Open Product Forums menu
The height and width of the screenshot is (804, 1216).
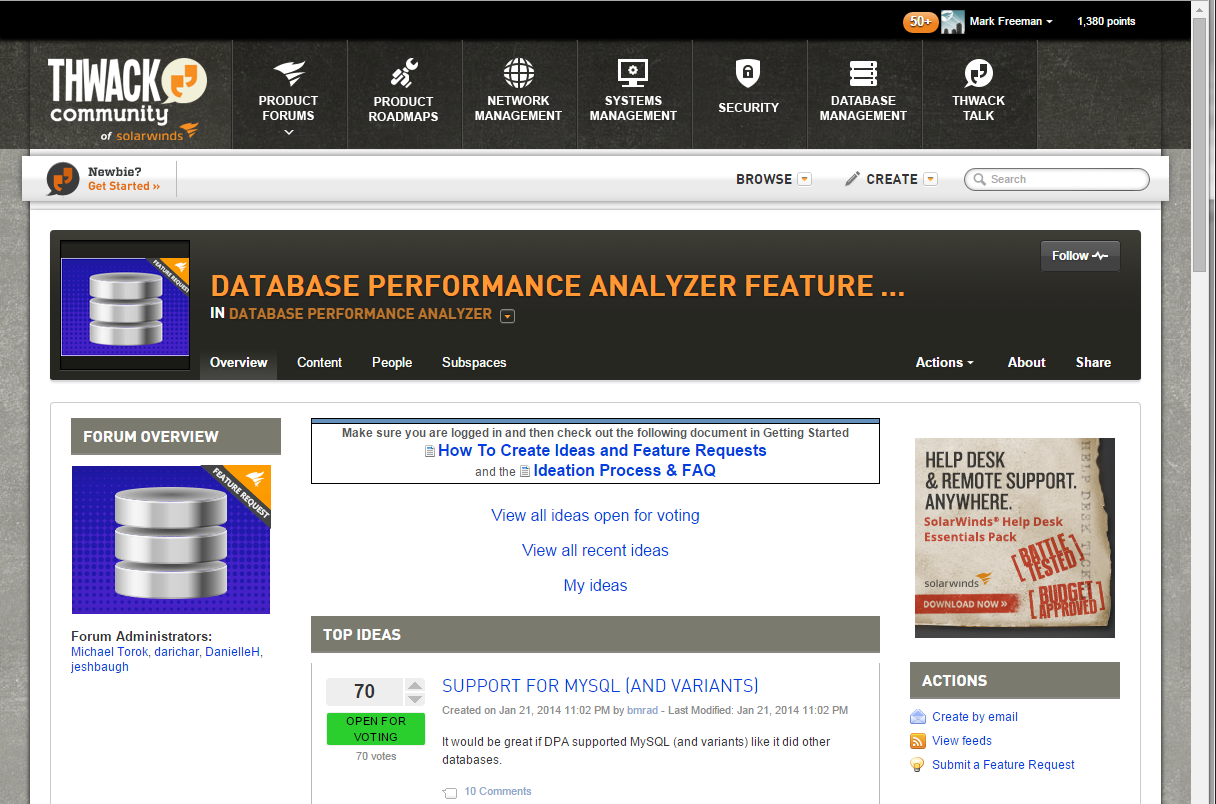click(288, 108)
